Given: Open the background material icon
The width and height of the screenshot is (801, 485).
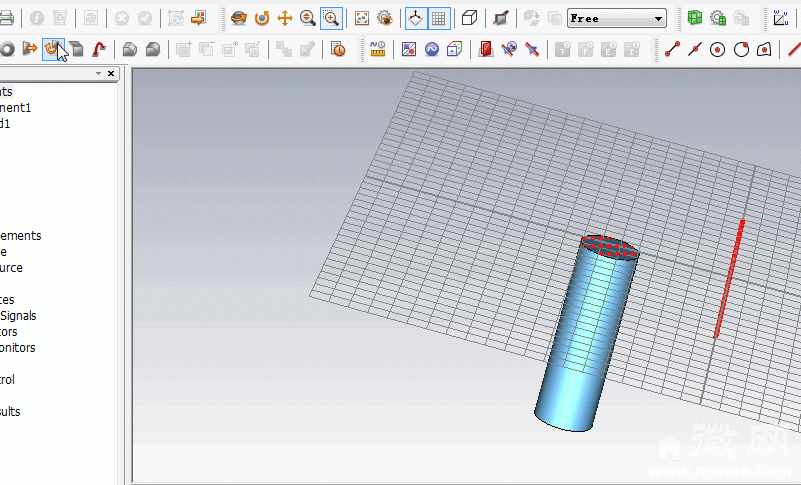Looking at the screenshot, I should pos(409,50).
